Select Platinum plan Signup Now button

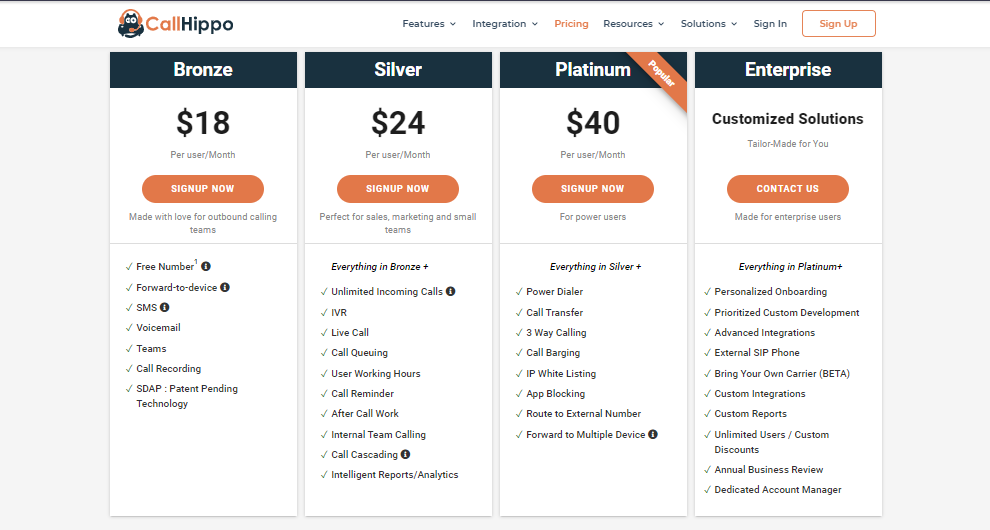[x=593, y=189]
